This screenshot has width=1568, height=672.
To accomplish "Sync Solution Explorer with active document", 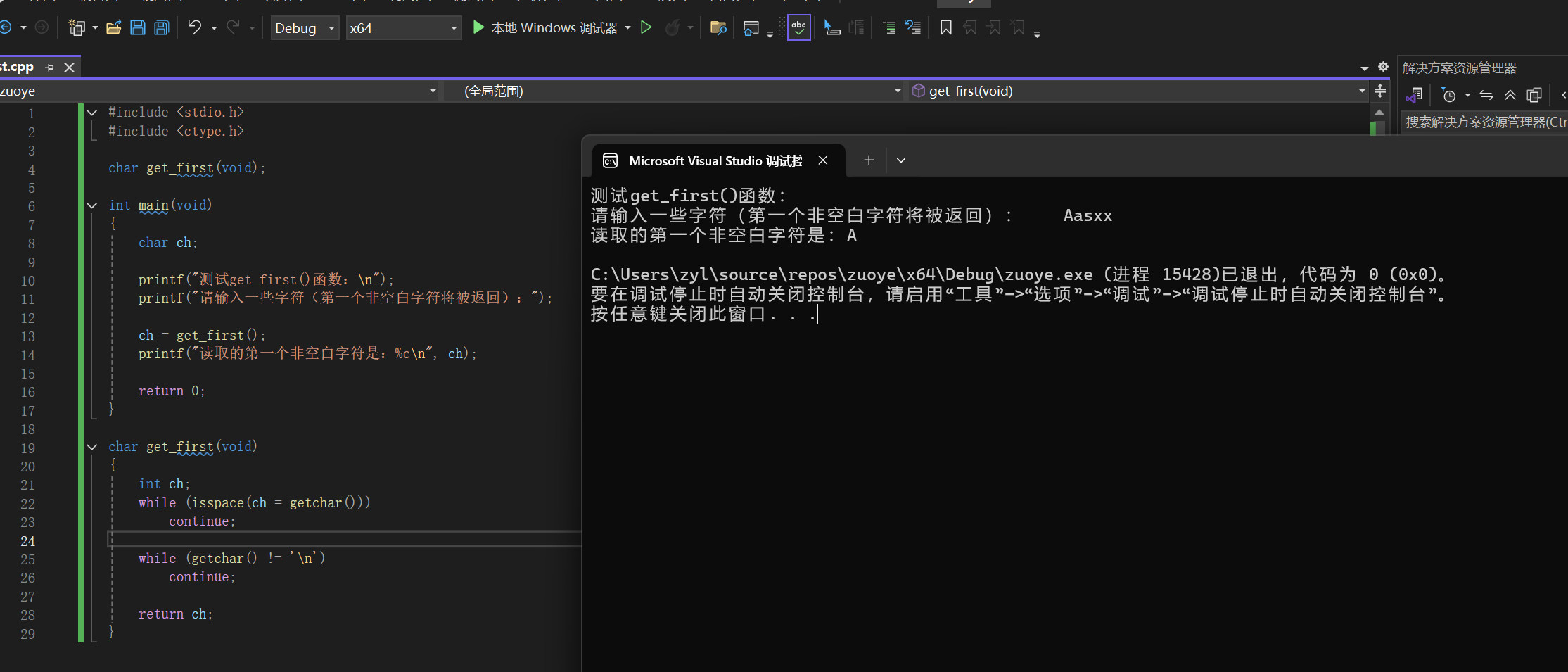I will coord(1486,95).
